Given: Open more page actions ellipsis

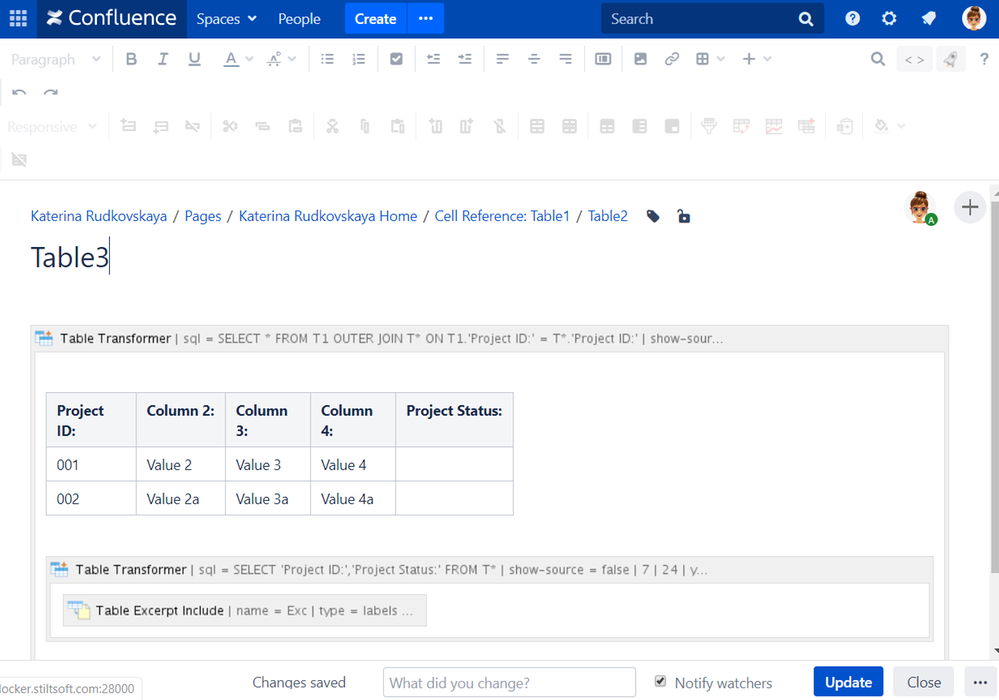Looking at the screenshot, I should coord(980,682).
